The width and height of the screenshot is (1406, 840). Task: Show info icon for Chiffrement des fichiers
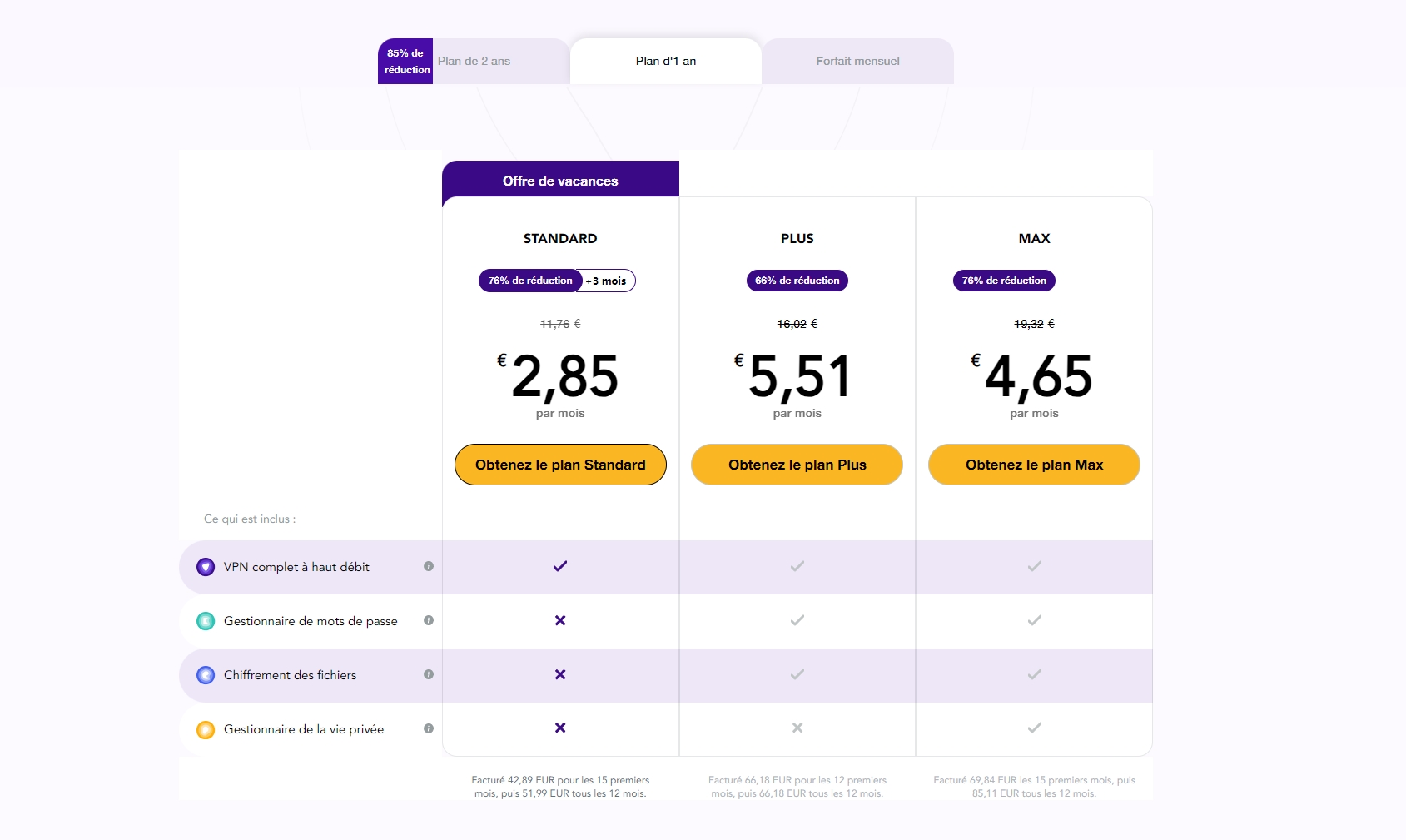click(x=429, y=674)
